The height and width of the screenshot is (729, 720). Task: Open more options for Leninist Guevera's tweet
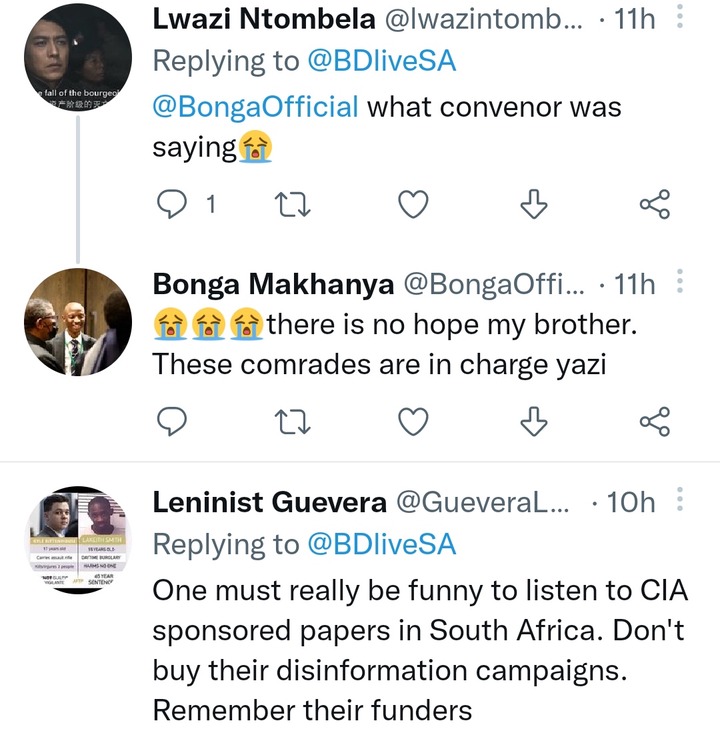click(680, 499)
